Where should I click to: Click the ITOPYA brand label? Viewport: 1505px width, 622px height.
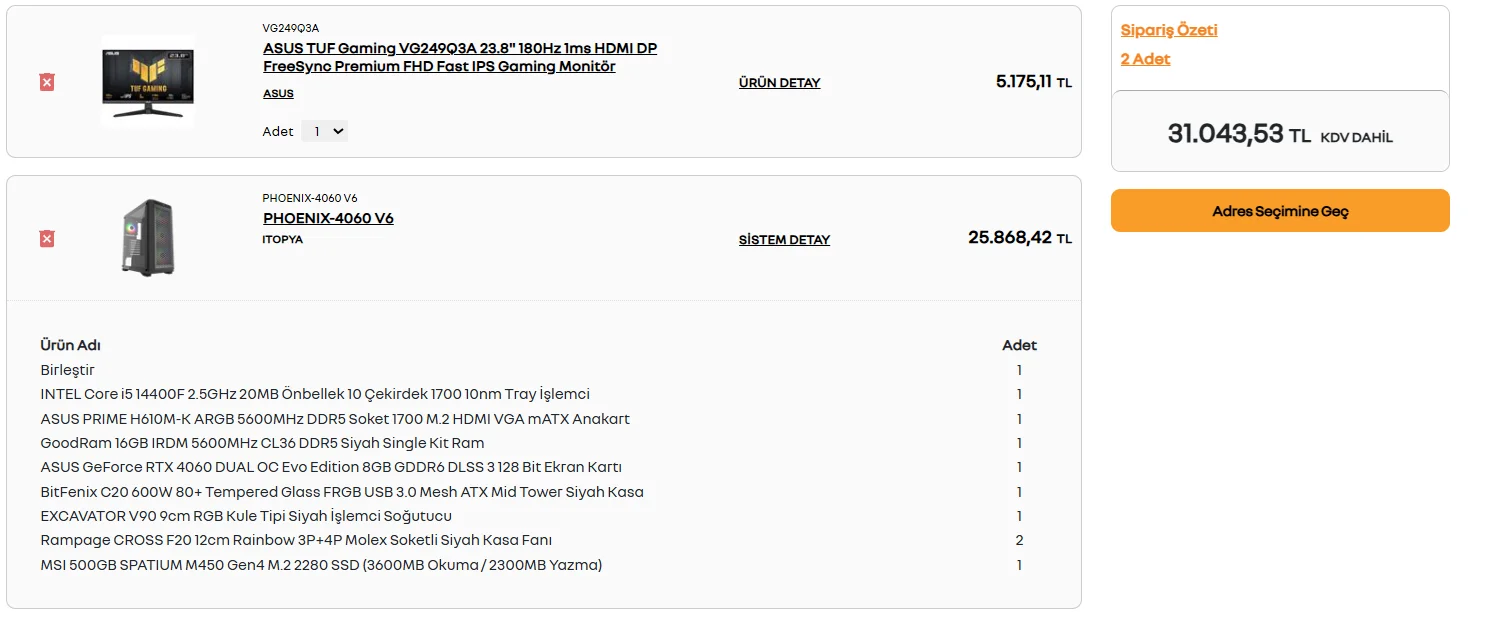(282, 239)
